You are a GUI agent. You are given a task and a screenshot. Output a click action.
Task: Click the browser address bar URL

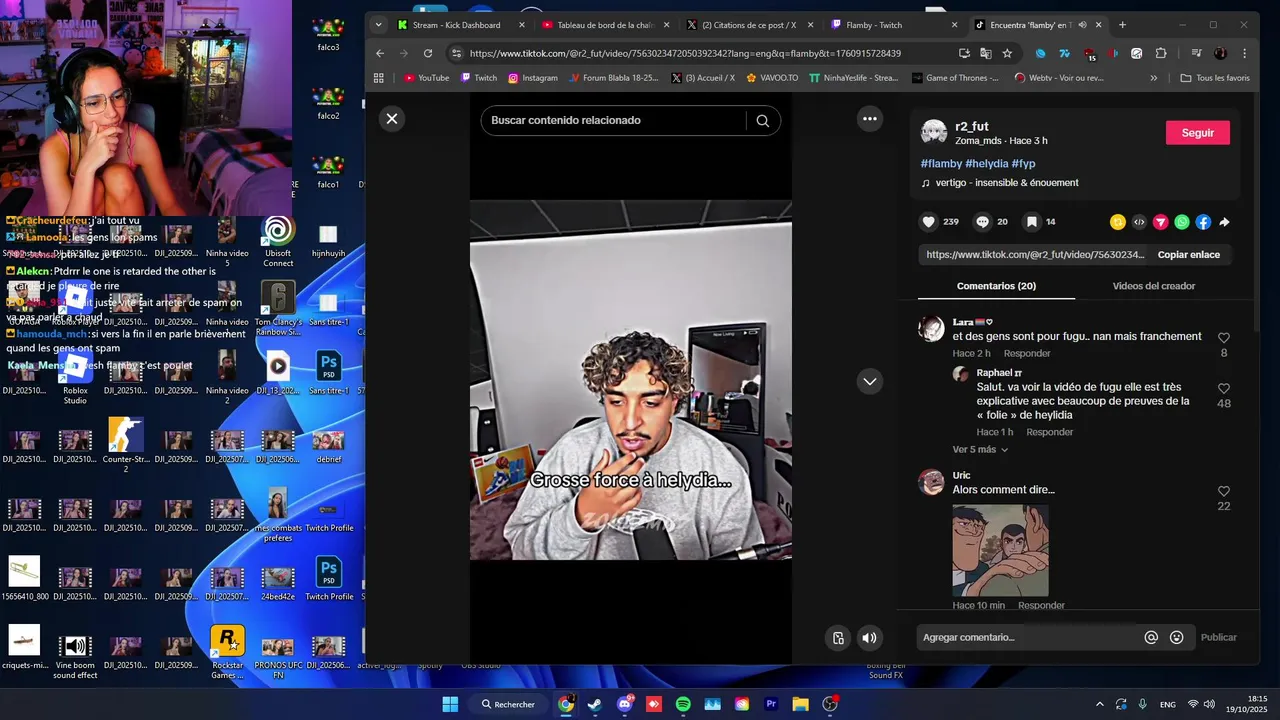click(685, 53)
